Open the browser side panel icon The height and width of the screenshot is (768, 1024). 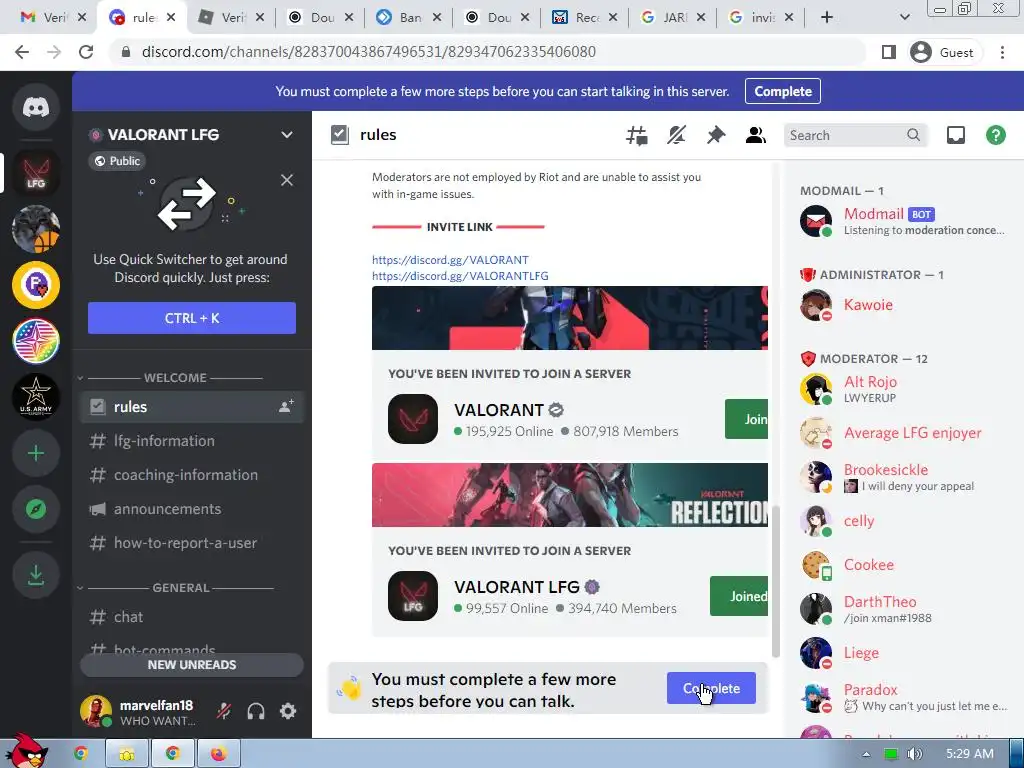(889, 52)
